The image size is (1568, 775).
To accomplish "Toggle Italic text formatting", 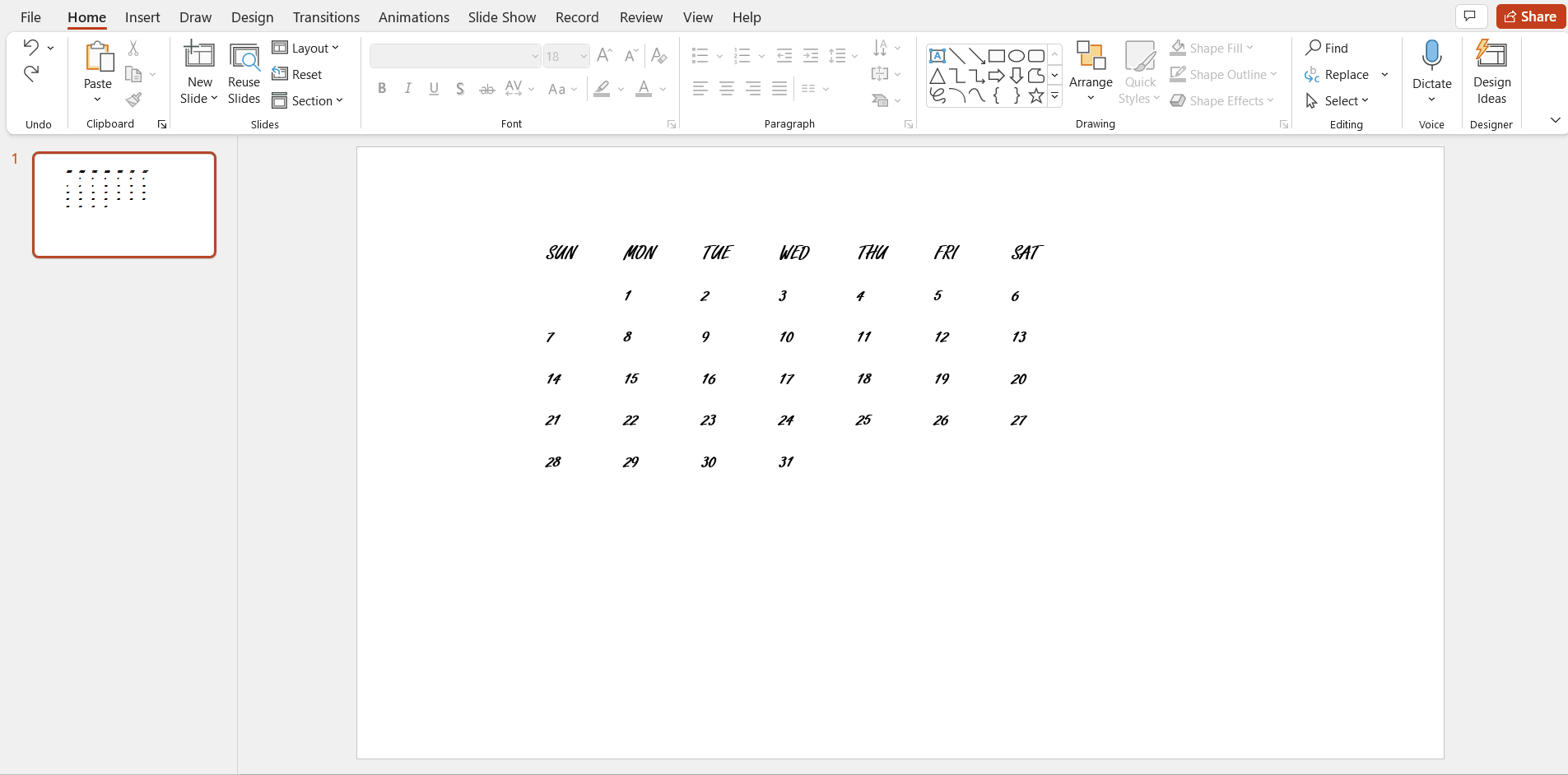I will tap(408, 89).
